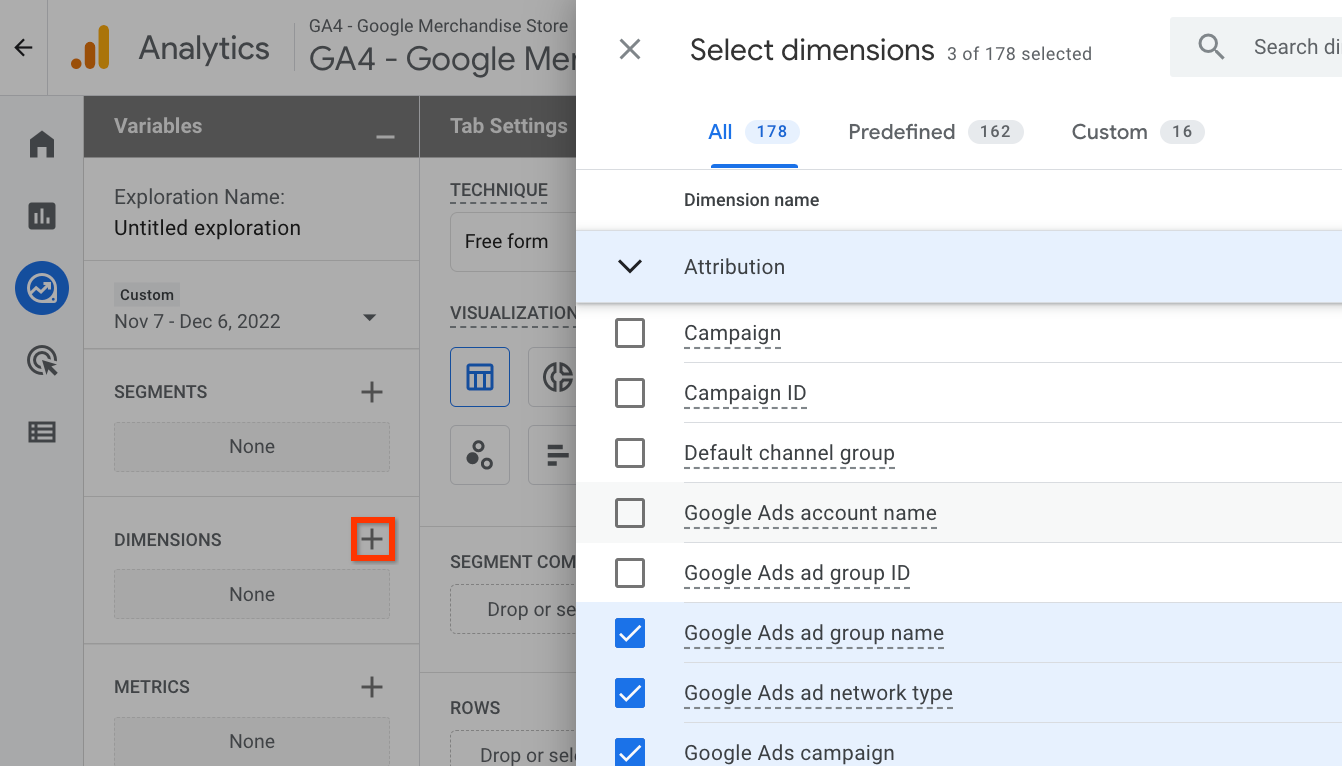Click the back arrow beside Analytics logo

point(23,47)
